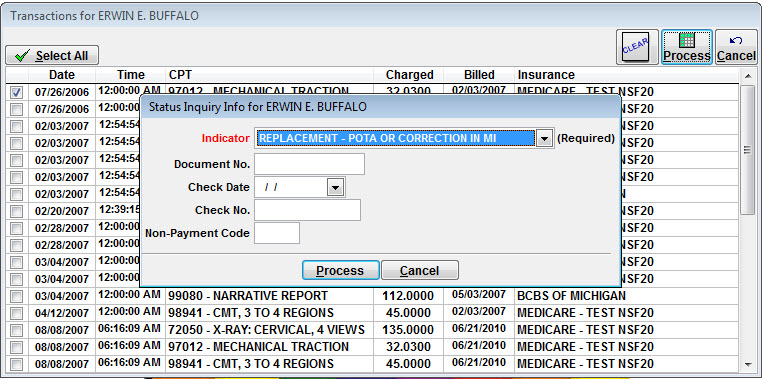Screen dimensions: 763x379
Task: Select the 45.0000 charge in the 04/12/2007 row
Action: click(x=409, y=313)
